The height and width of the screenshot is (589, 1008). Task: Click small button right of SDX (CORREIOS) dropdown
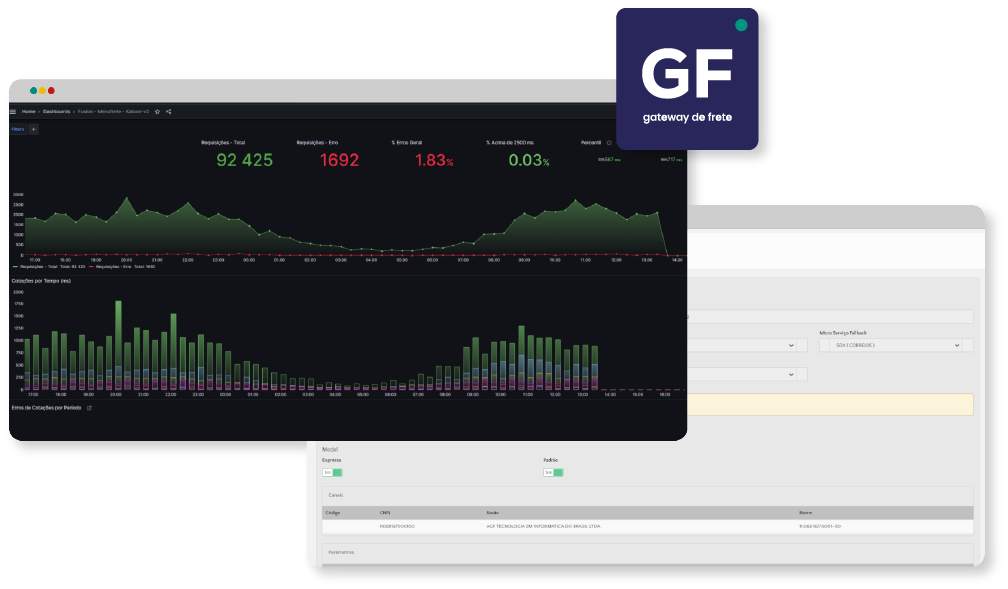point(968,345)
